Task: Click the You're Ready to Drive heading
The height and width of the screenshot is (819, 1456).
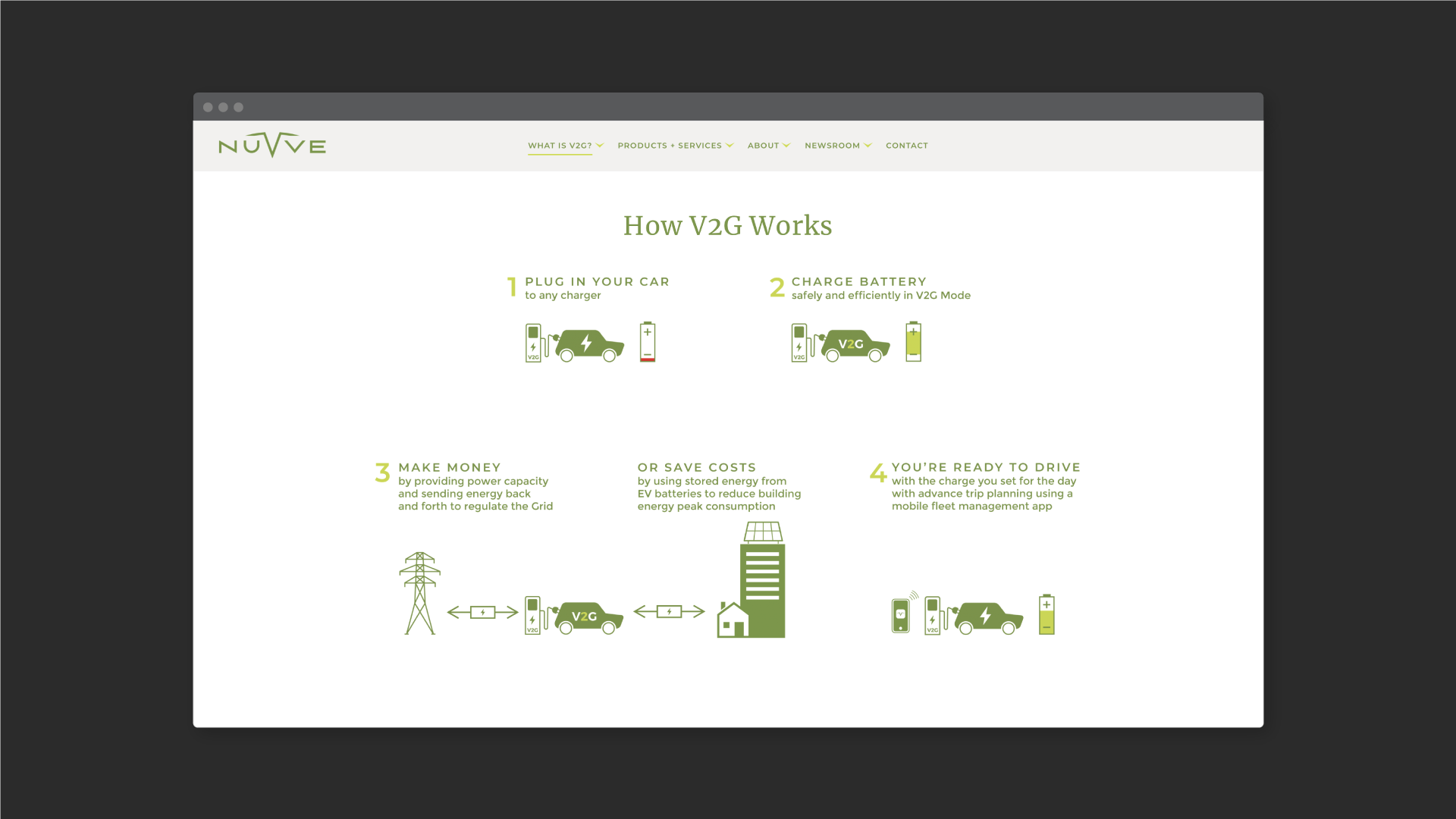Action: 986,467
